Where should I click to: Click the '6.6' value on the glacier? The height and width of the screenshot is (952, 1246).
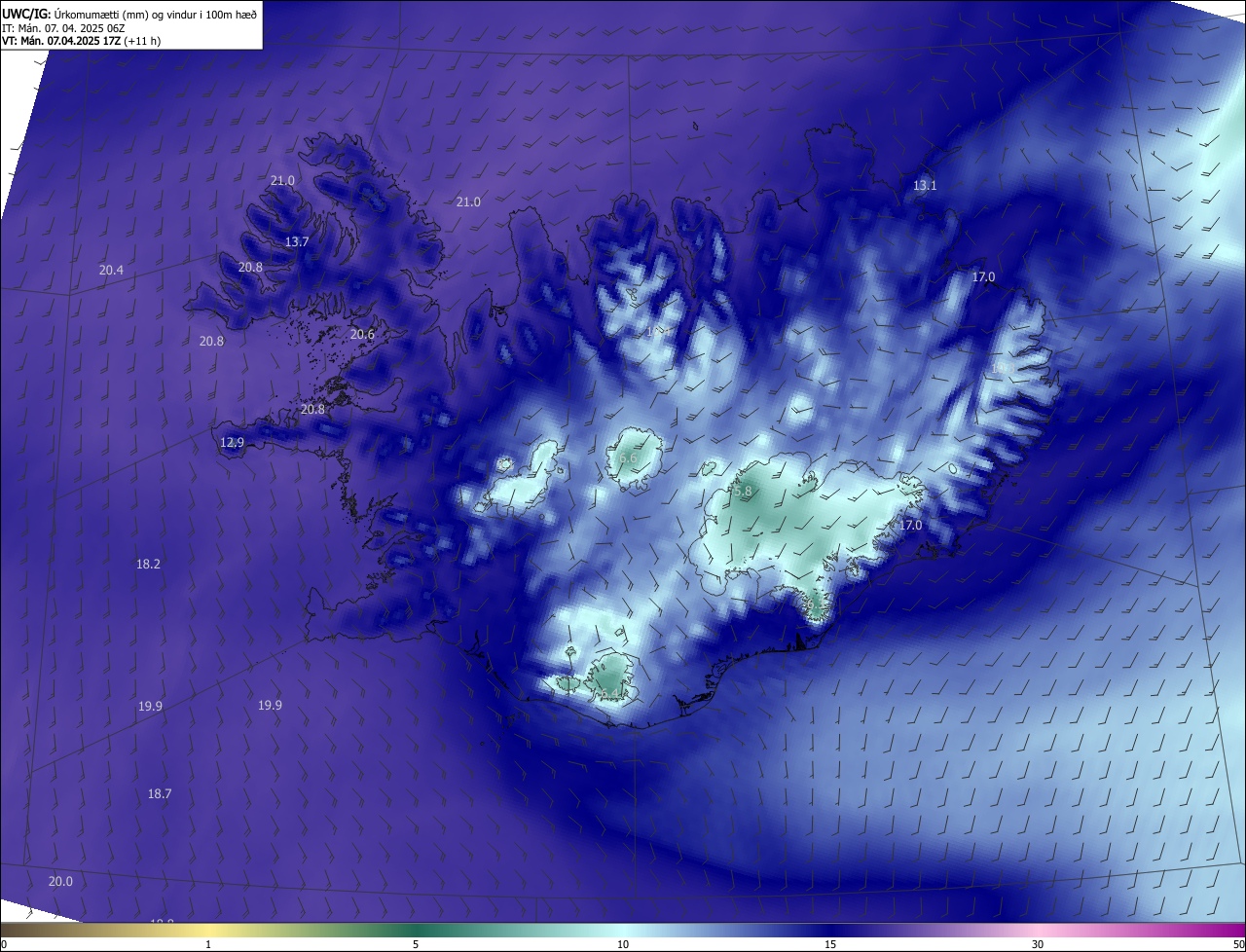pyautogui.click(x=628, y=458)
